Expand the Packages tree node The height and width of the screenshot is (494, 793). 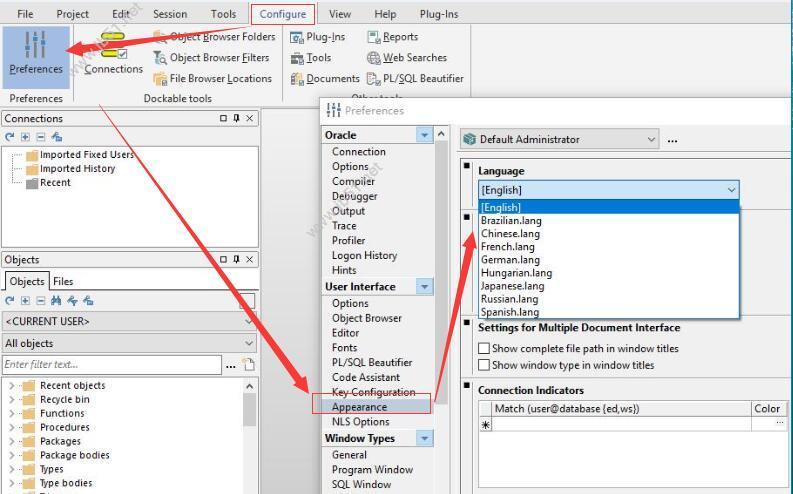[12, 441]
